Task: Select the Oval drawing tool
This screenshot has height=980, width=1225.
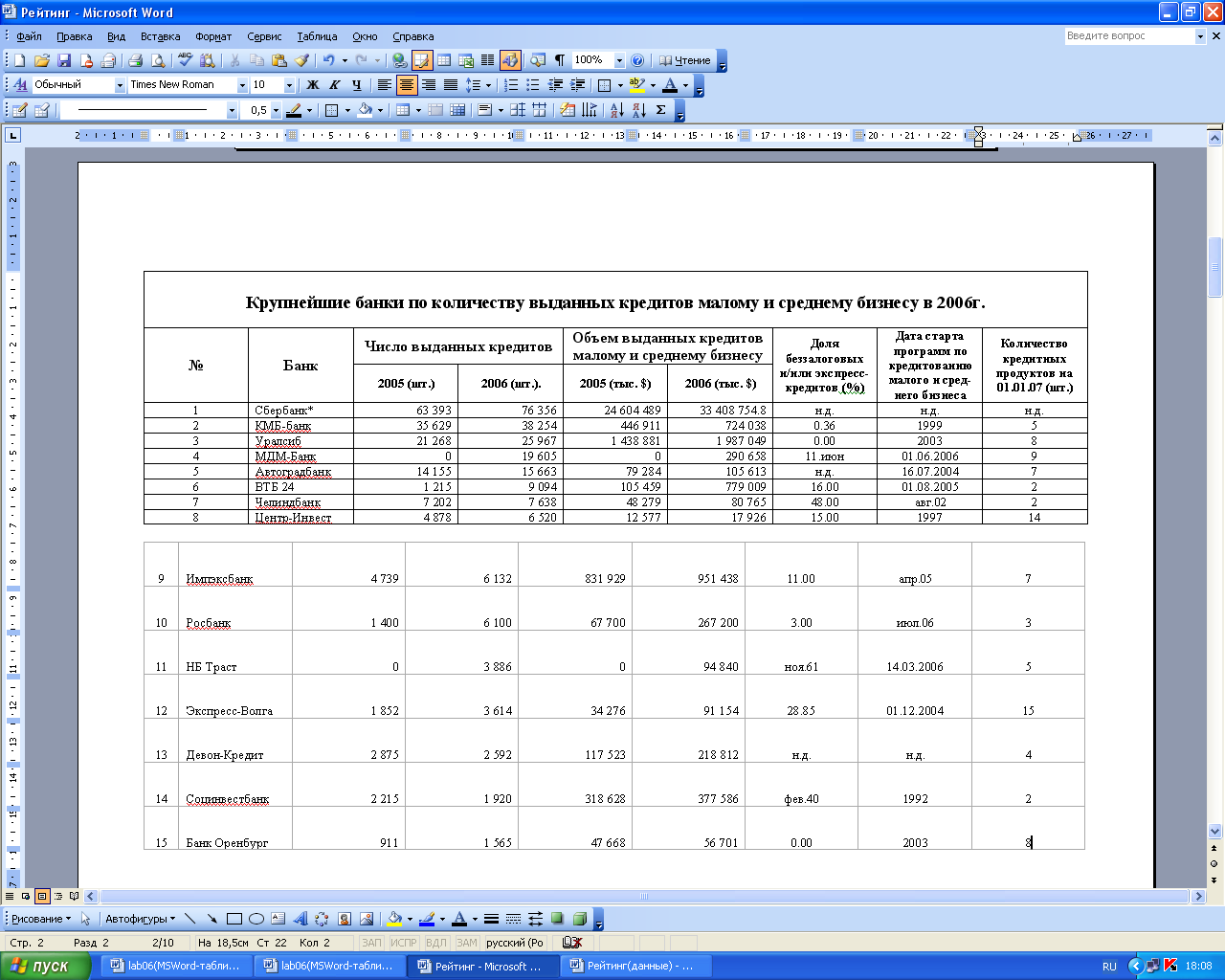Action: pos(256,919)
